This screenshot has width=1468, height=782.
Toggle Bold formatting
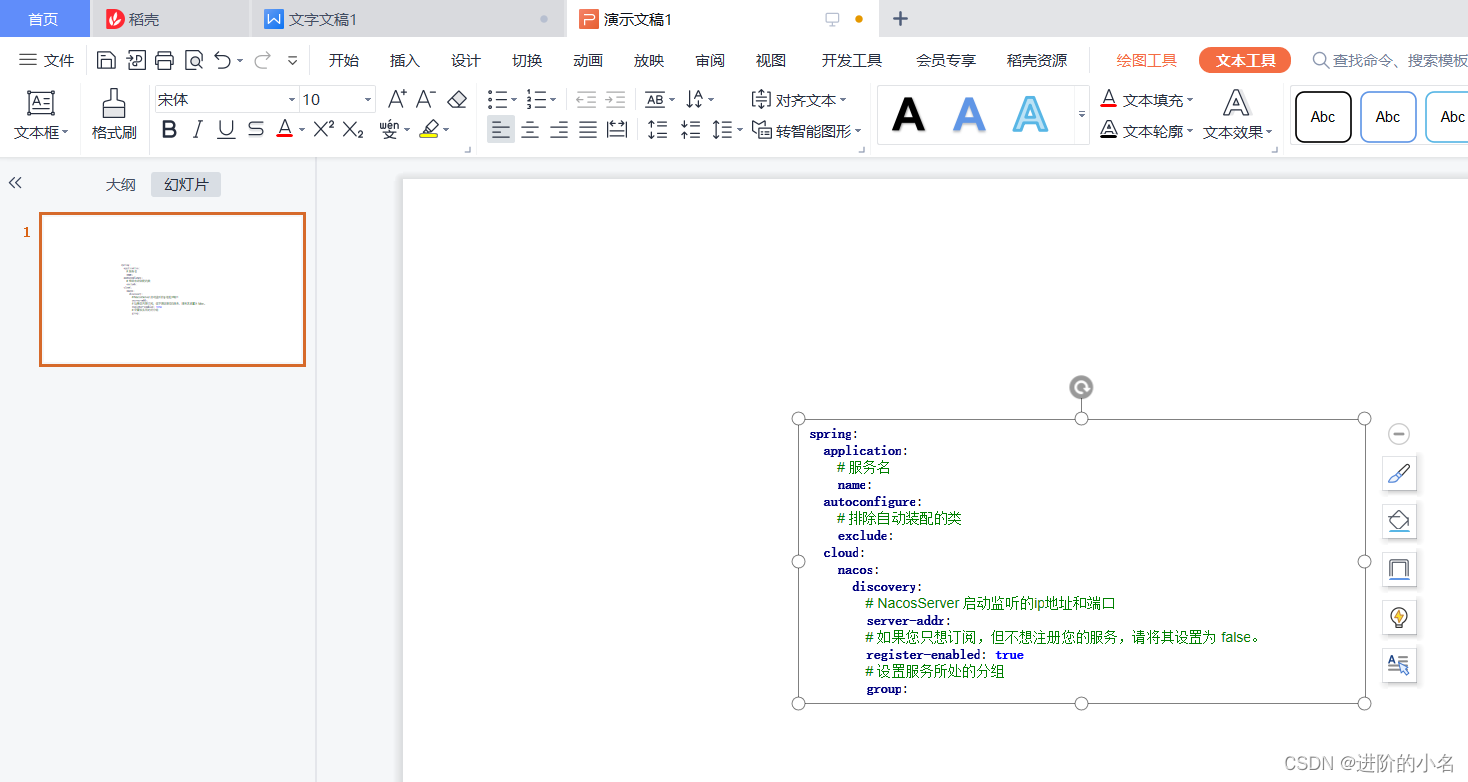pos(169,129)
